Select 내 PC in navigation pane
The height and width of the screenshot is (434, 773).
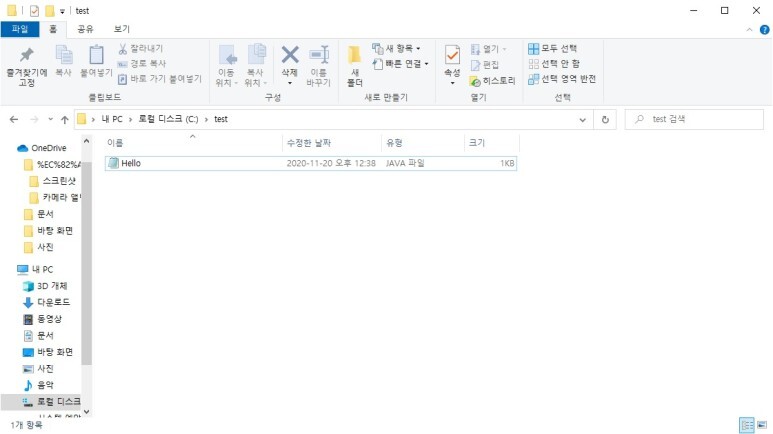pos(35,269)
